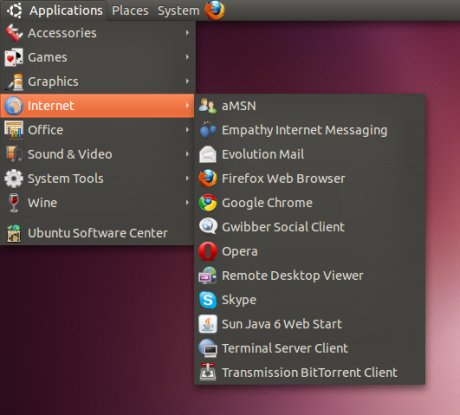Click the Ubuntu Software Center icon

coord(14,233)
